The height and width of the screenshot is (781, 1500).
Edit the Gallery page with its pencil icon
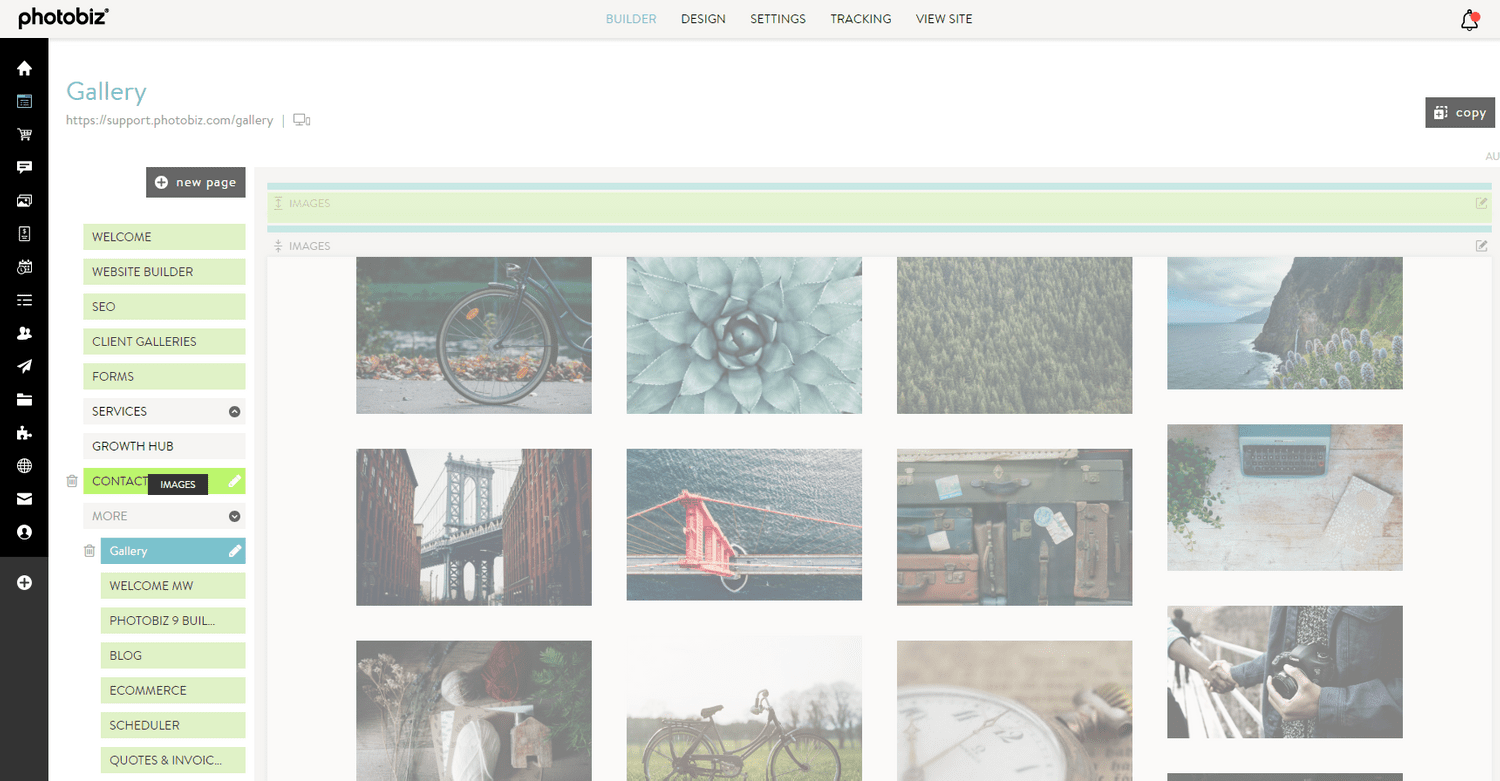point(234,550)
